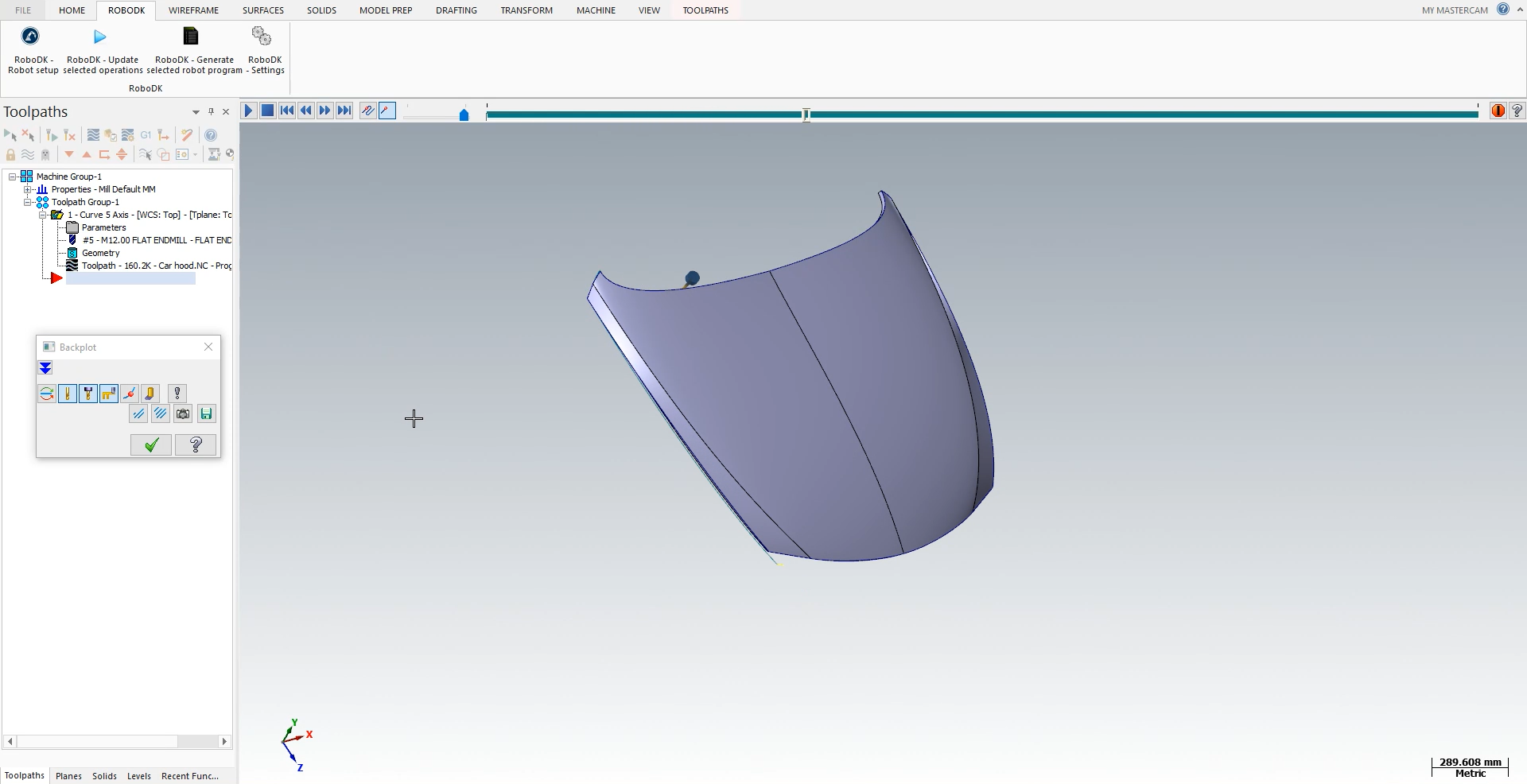Click the green checkmark OK button
The height and width of the screenshot is (784, 1527).
[151, 445]
